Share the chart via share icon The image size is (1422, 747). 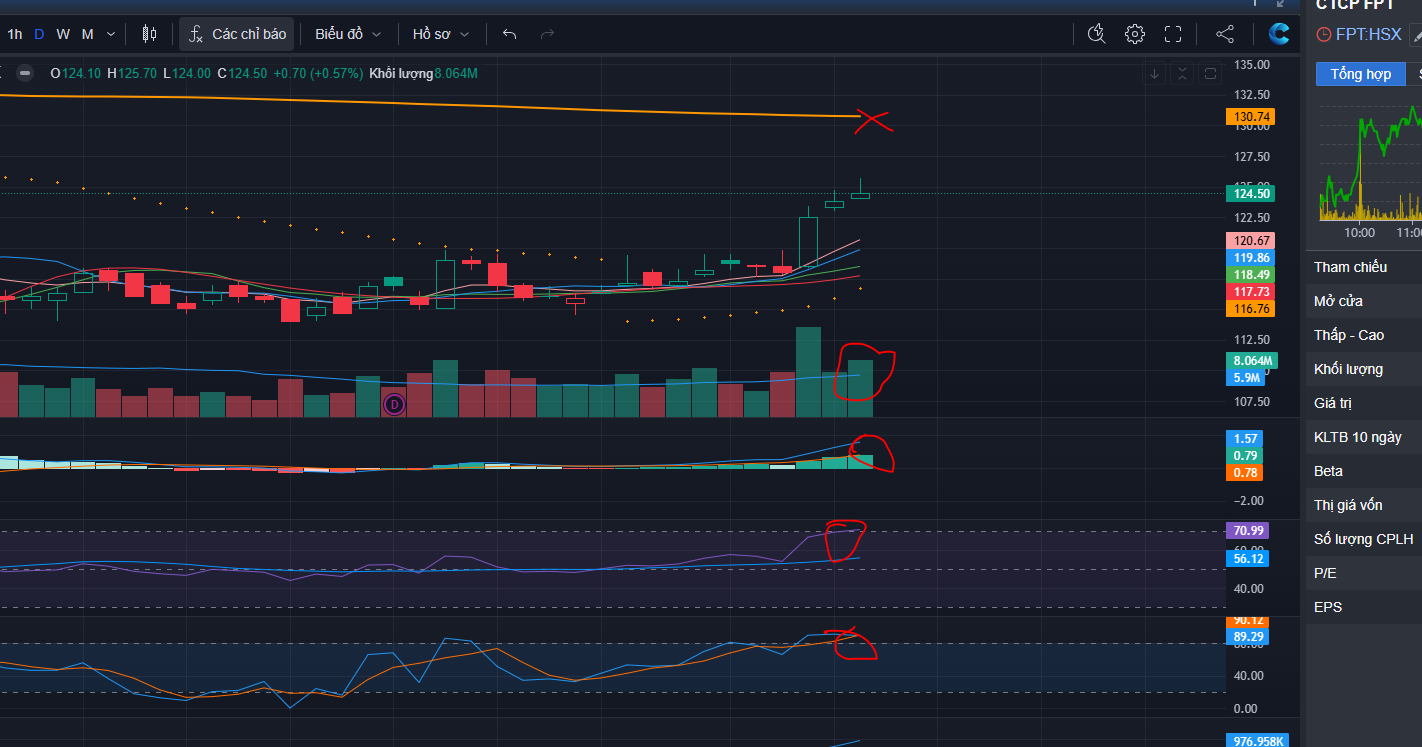point(1225,34)
